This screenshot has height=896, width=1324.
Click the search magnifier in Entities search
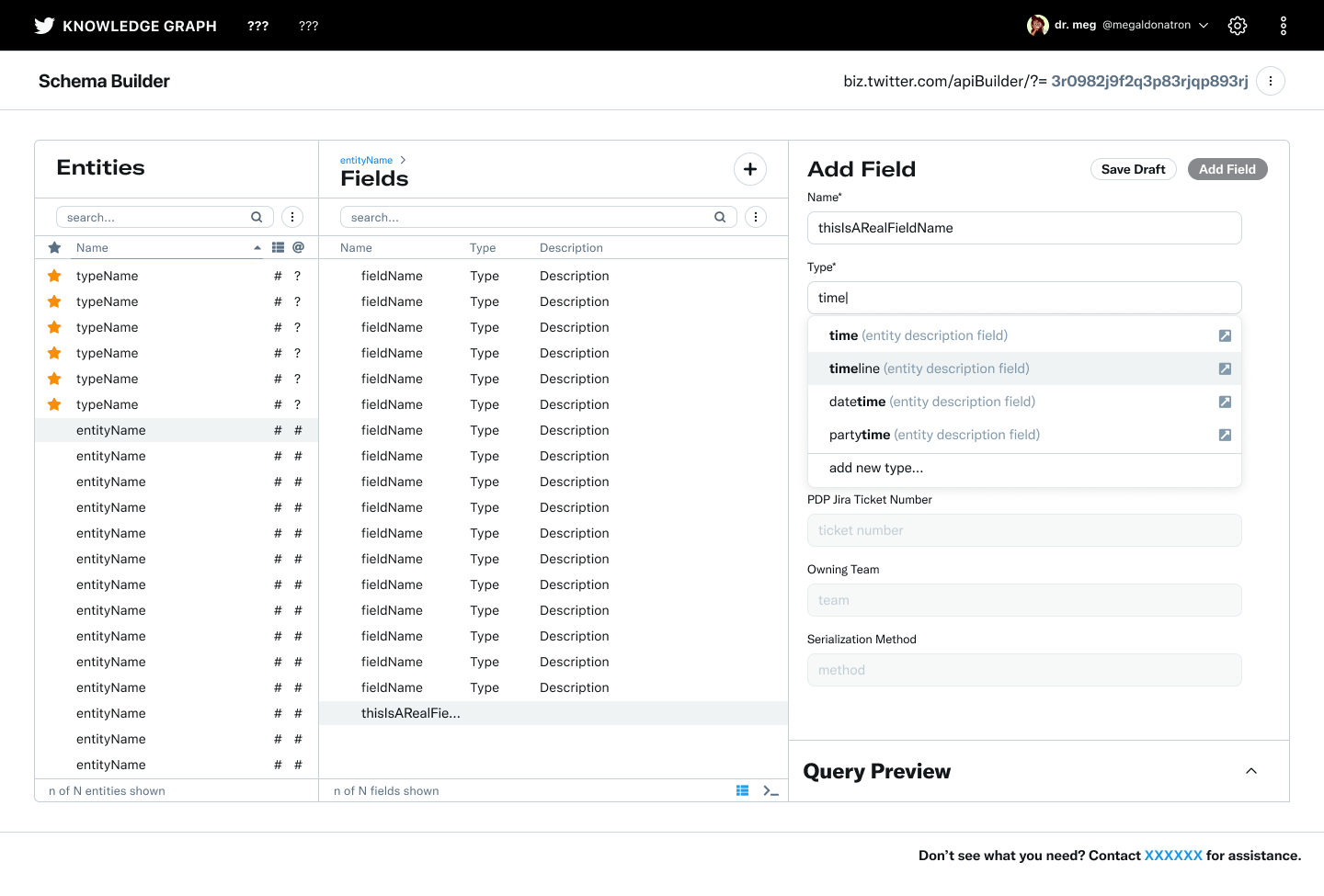click(257, 217)
